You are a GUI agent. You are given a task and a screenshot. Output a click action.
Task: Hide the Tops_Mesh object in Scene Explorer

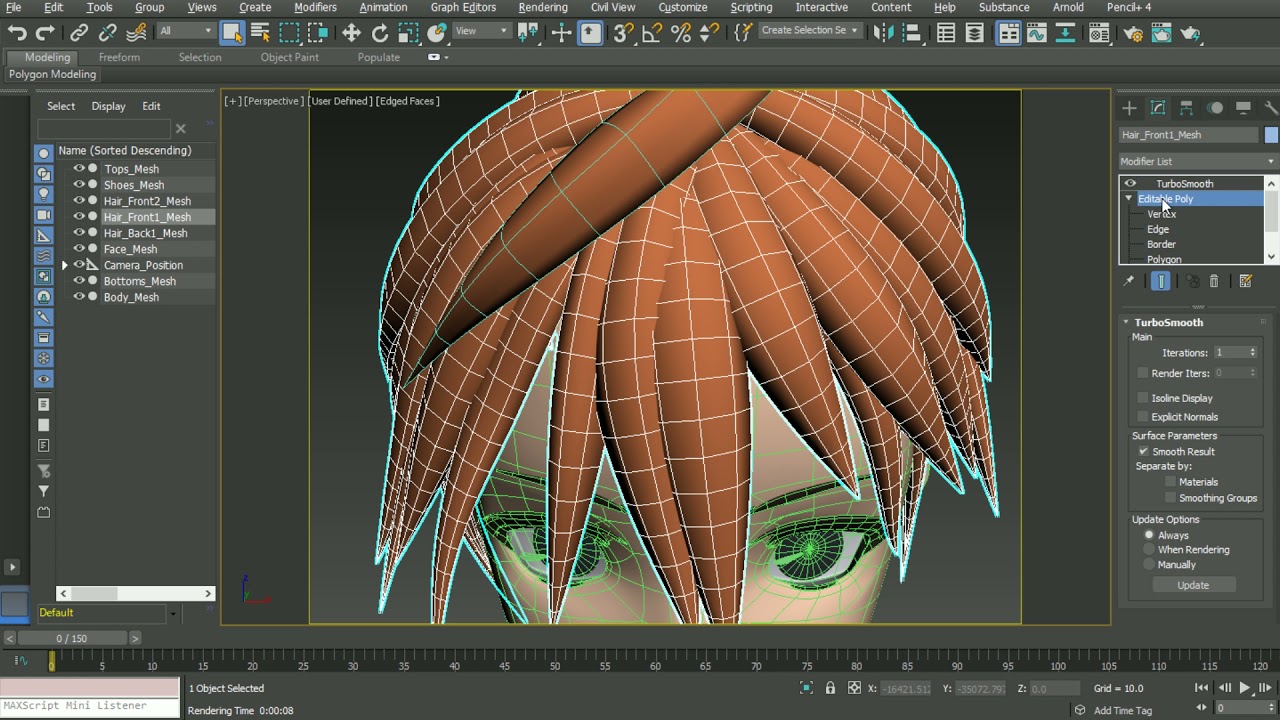pyautogui.click(x=79, y=169)
